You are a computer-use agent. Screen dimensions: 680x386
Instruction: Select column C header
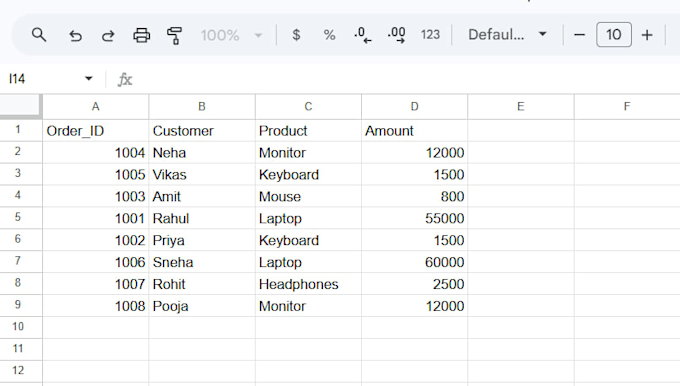(308, 107)
